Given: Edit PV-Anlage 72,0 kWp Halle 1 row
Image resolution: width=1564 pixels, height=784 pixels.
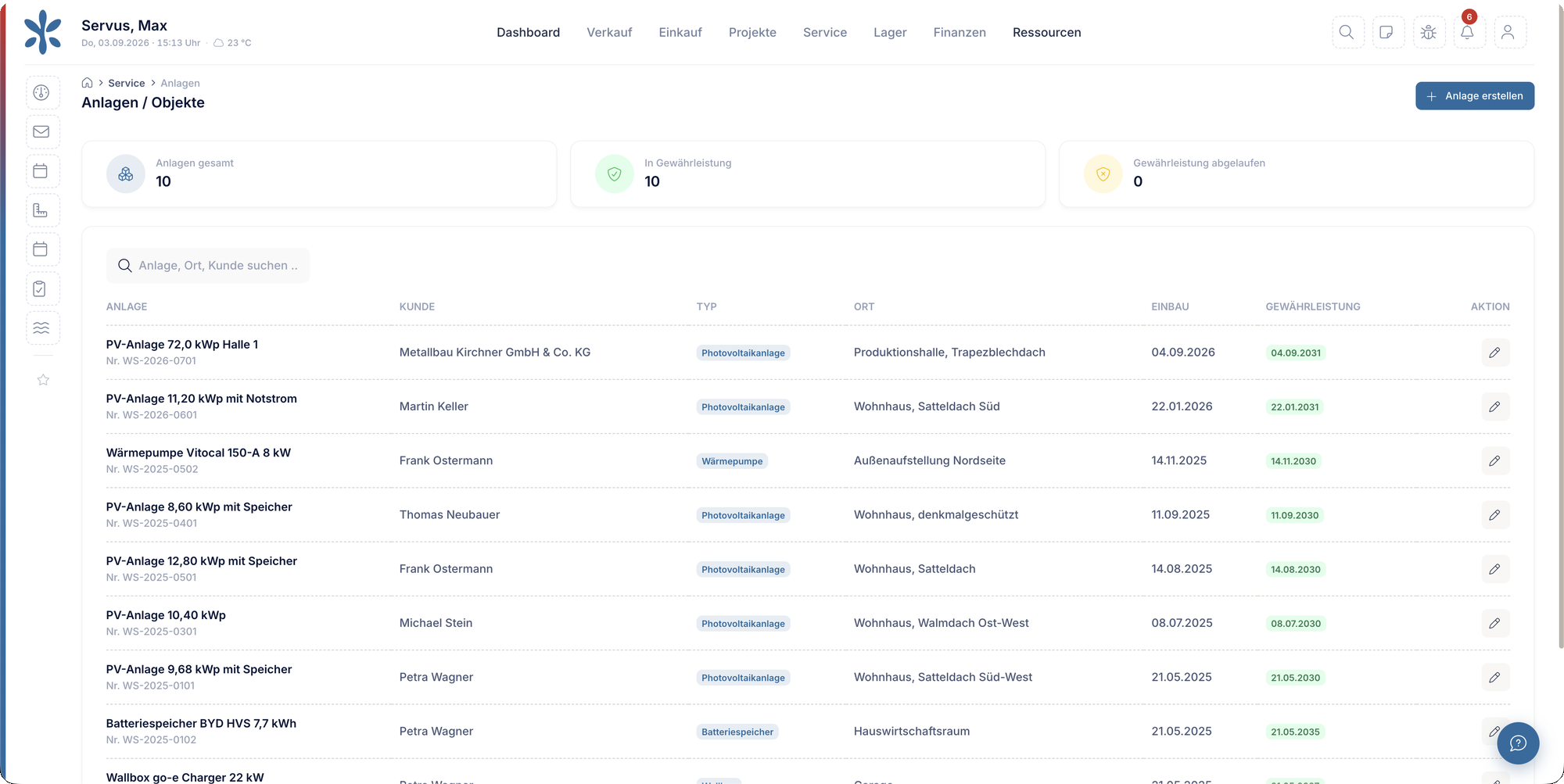Looking at the screenshot, I should (x=1494, y=353).
